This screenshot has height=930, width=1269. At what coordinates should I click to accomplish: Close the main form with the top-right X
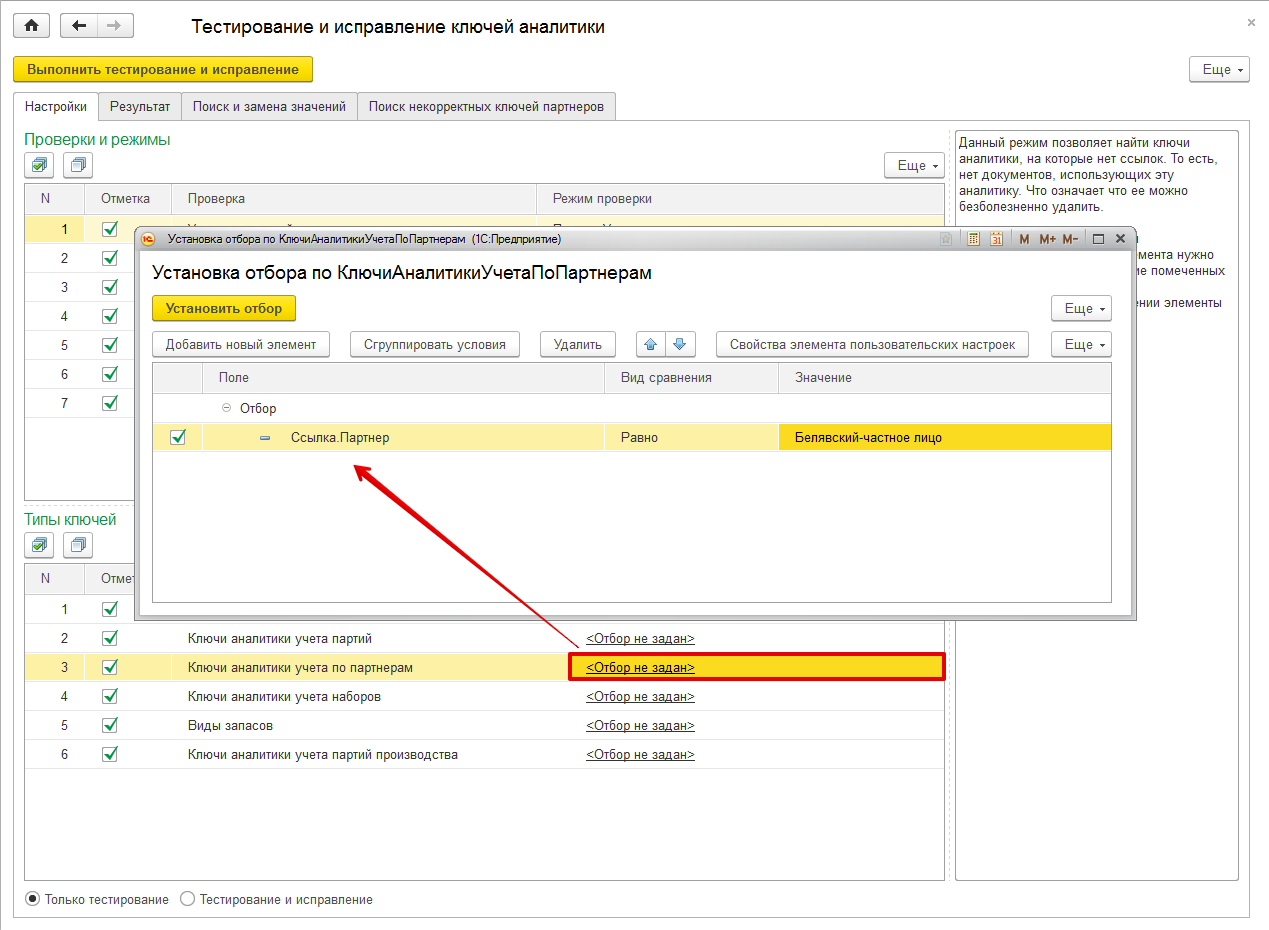click(1251, 22)
